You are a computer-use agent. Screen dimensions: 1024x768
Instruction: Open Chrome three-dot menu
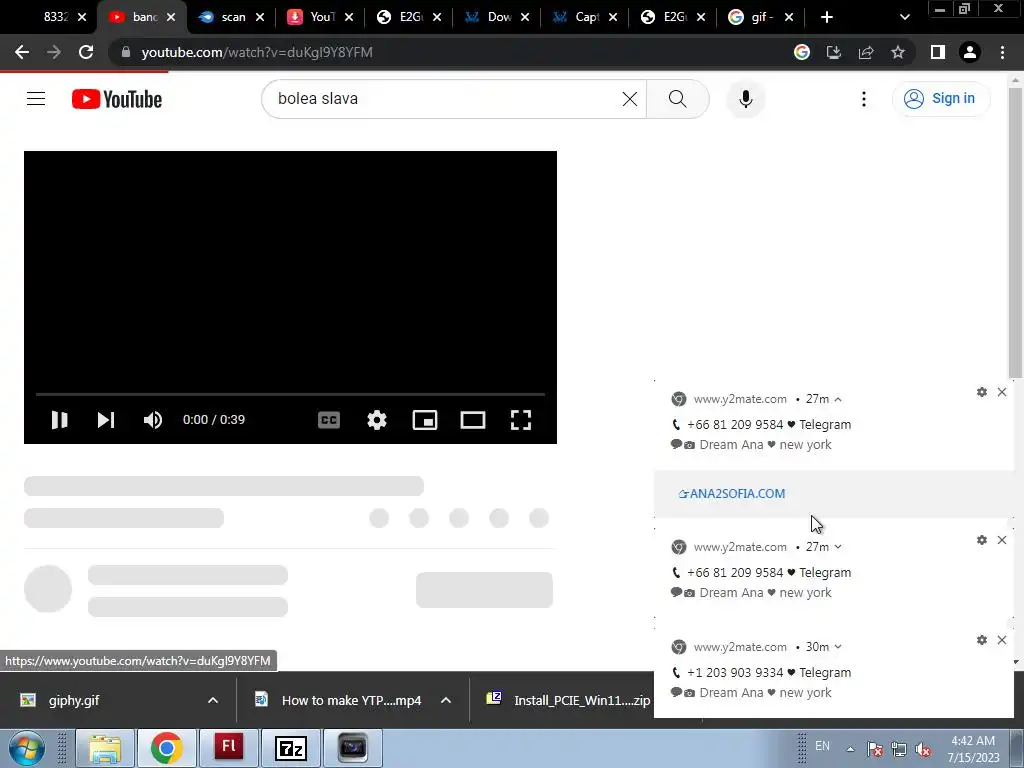tap(1002, 52)
